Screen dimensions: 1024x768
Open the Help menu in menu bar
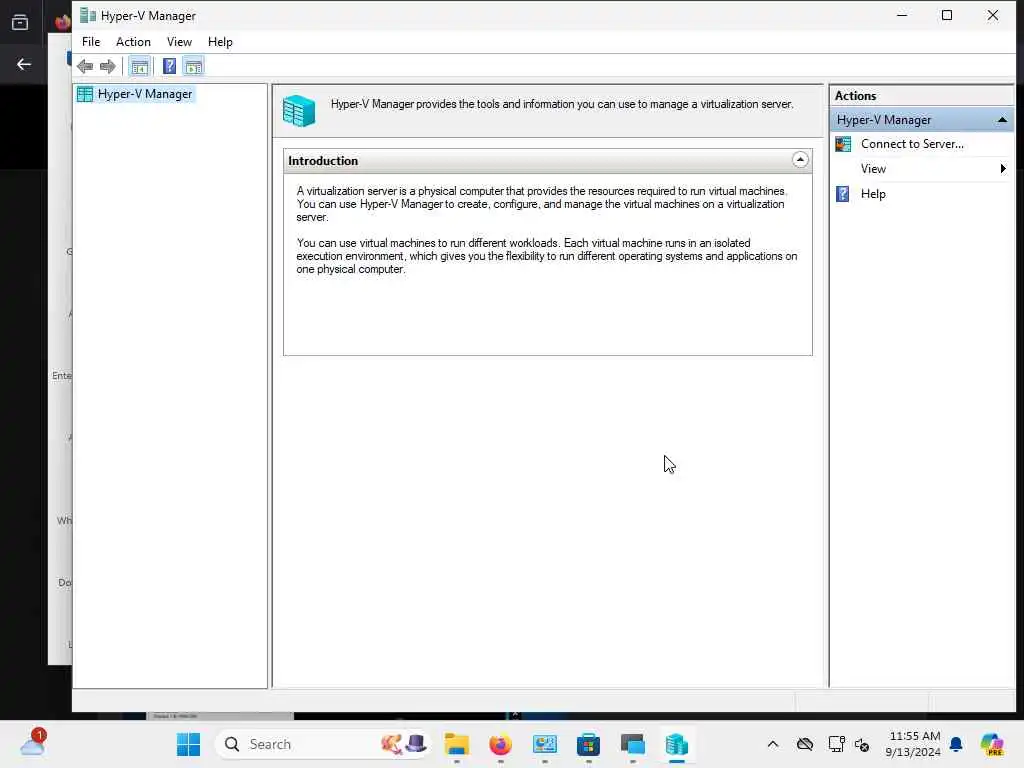(220, 42)
